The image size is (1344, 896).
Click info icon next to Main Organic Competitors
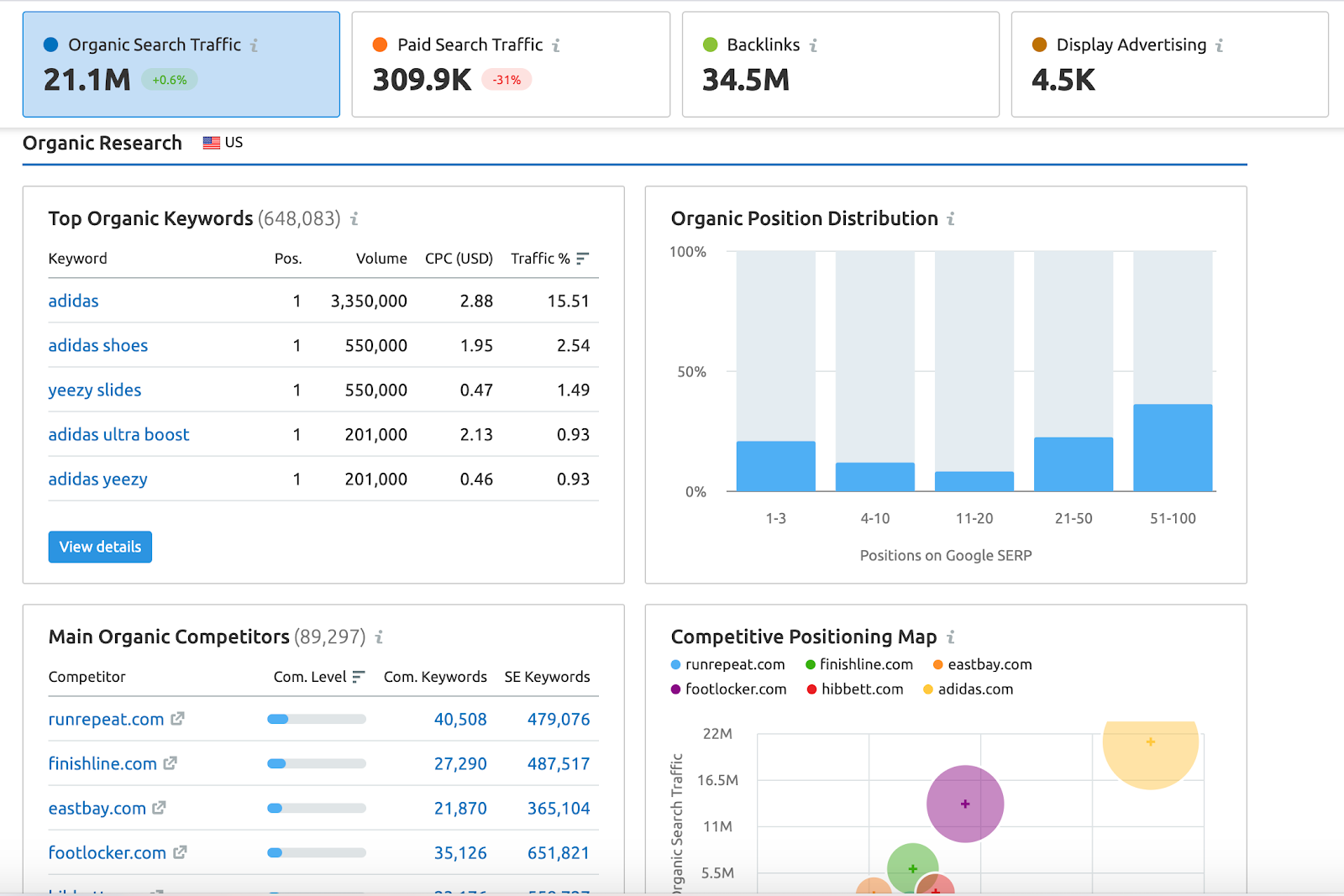(379, 637)
